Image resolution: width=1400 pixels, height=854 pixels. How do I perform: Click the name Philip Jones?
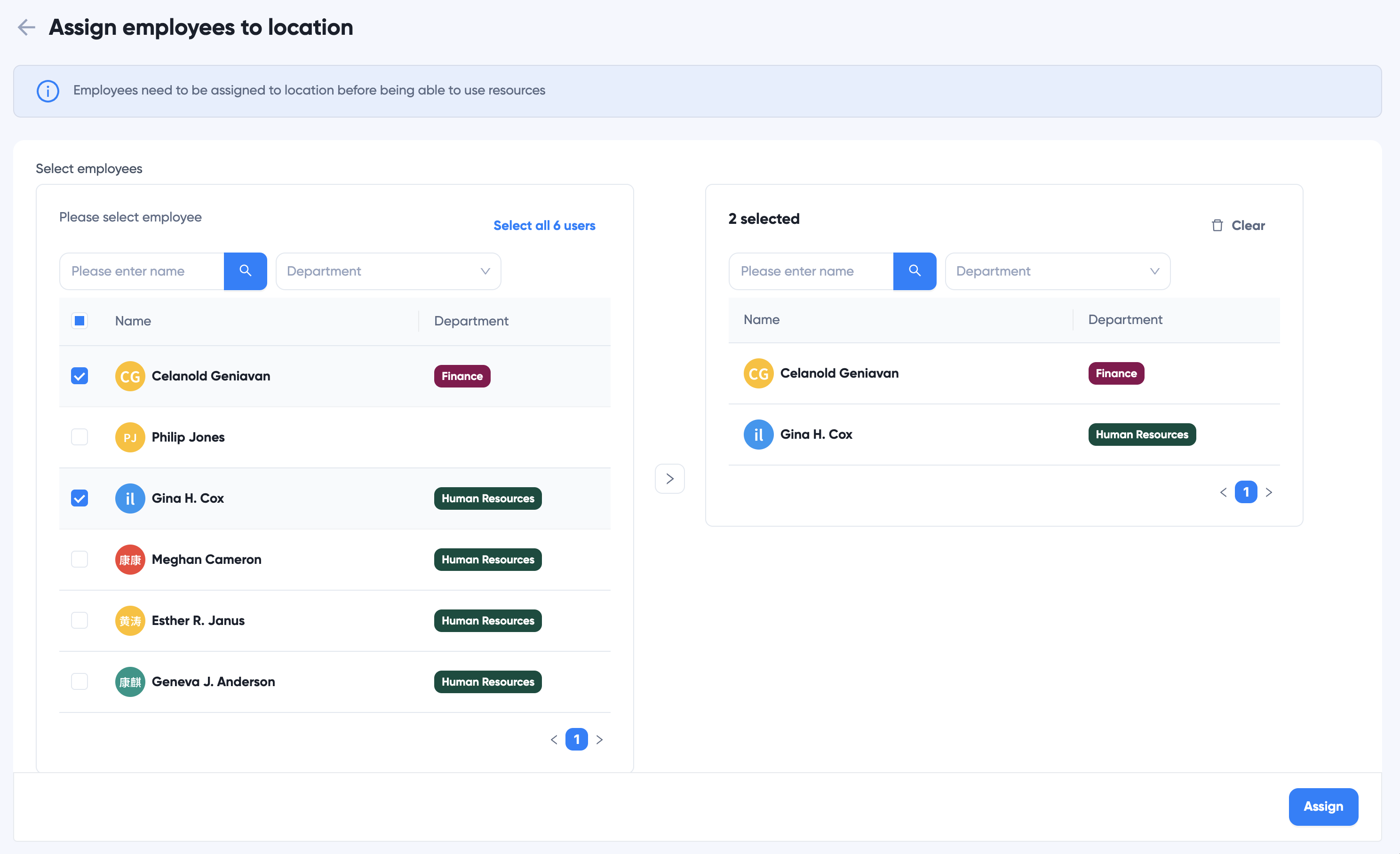tap(188, 437)
